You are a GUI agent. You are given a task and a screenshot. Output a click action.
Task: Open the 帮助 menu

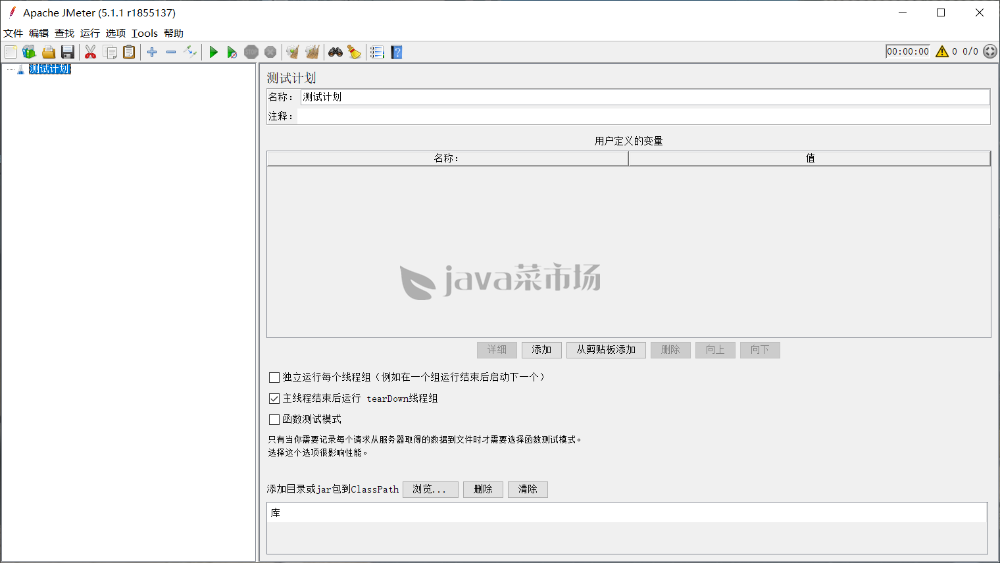tap(173, 33)
